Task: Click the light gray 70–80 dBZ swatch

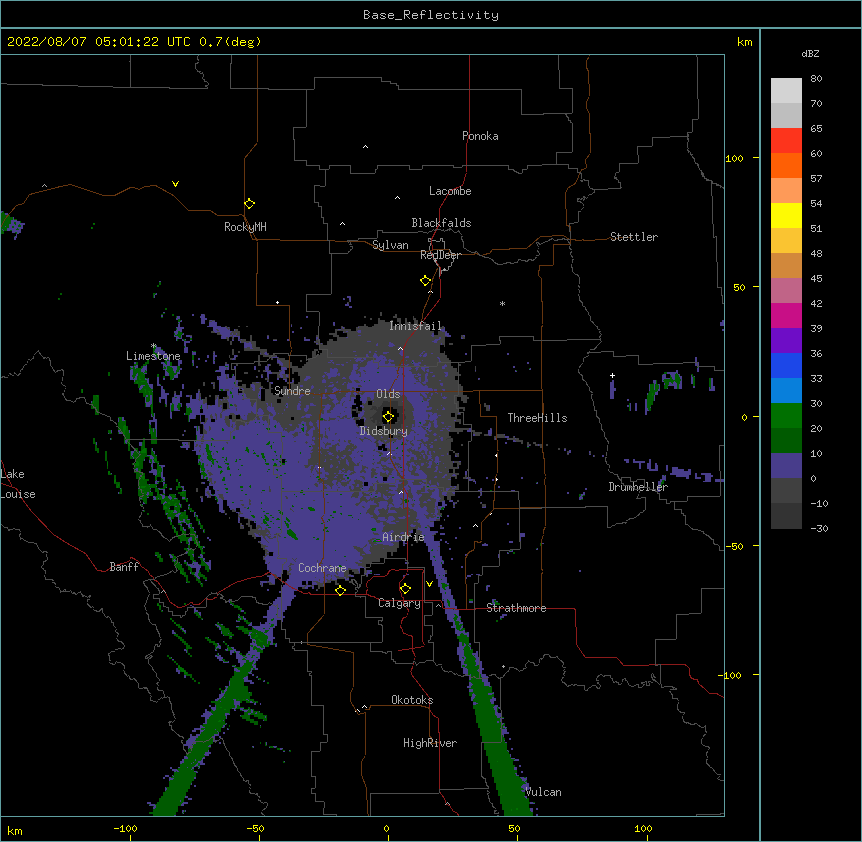Action: (786, 91)
